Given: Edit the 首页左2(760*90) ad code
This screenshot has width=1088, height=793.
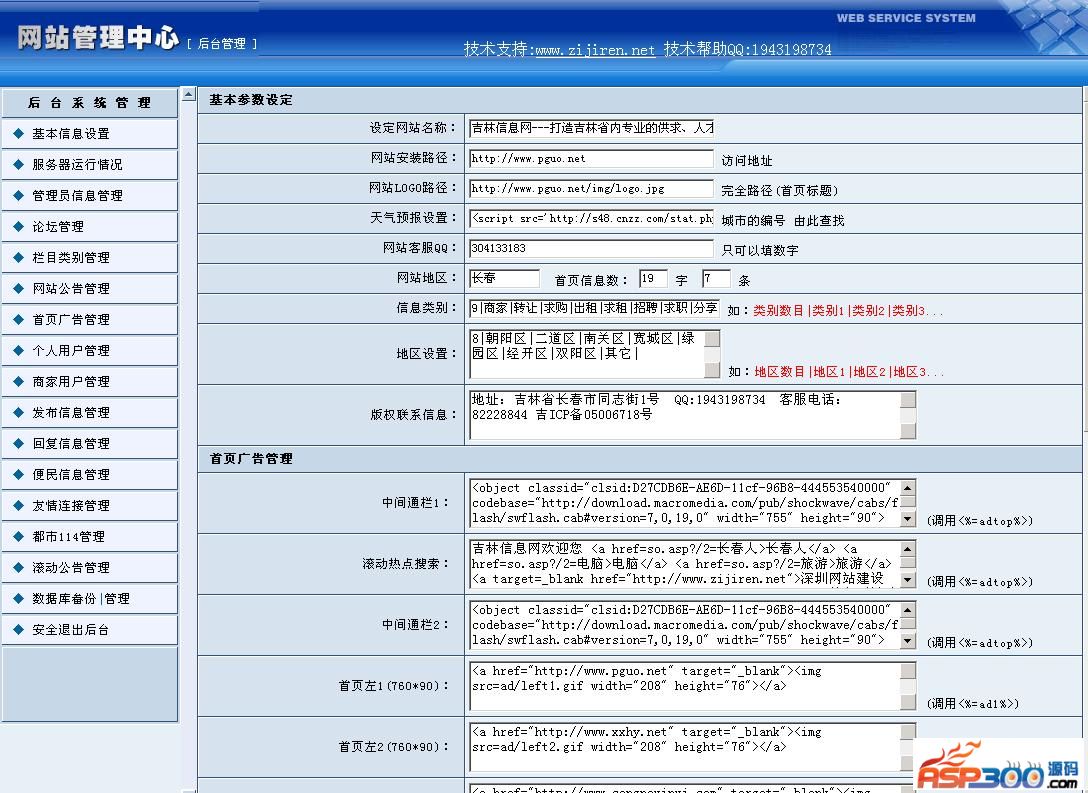Looking at the screenshot, I should (x=685, y=747).
